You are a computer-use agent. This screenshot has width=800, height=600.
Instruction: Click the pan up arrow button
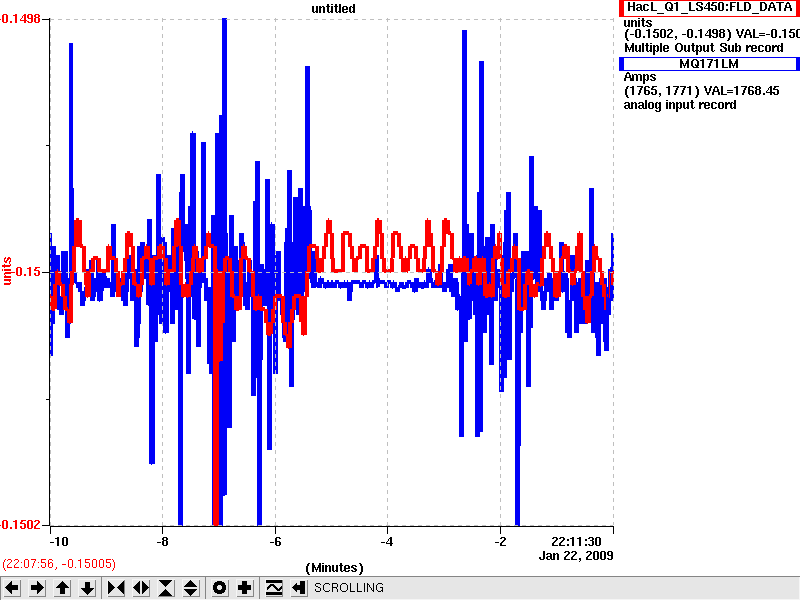[x=62, y=588]
